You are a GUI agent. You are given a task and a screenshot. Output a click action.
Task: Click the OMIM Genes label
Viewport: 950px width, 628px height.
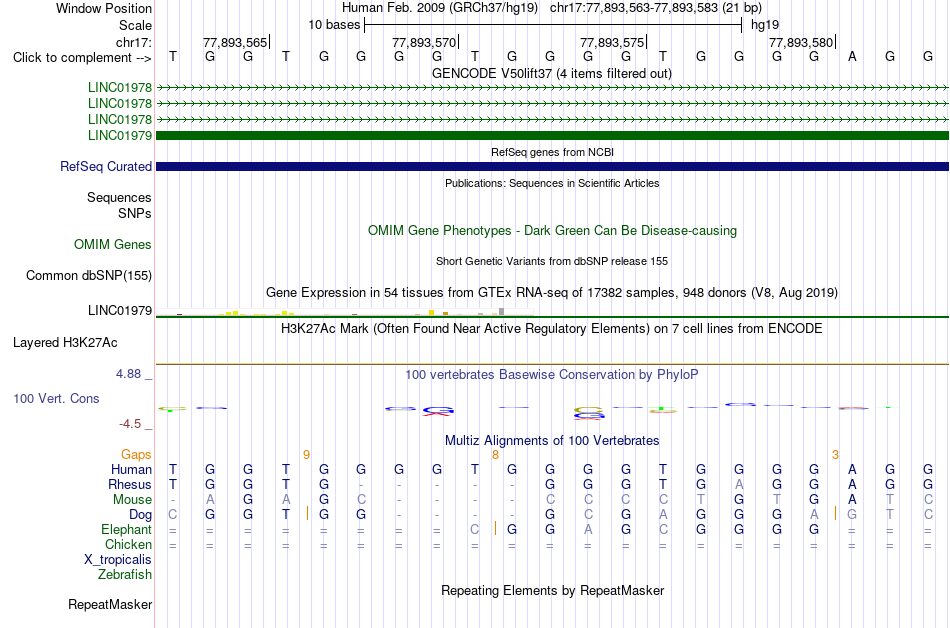coord(112,245)
